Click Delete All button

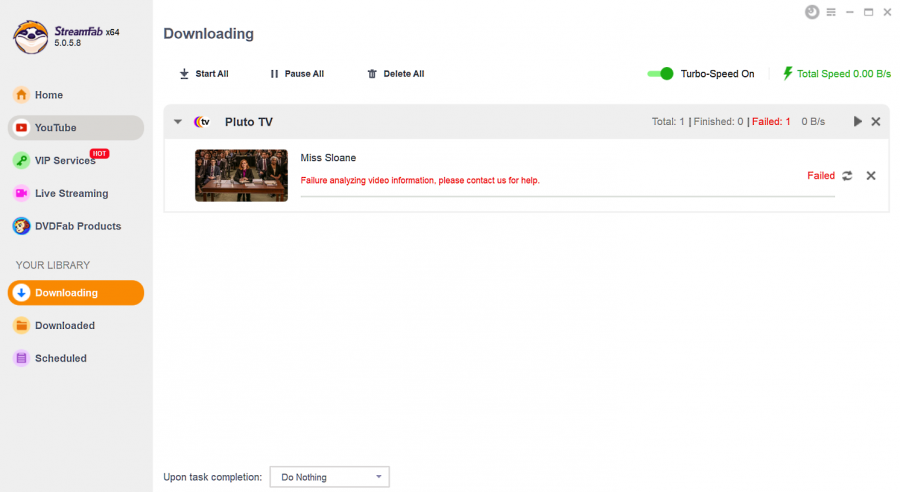tap(395, 73)
